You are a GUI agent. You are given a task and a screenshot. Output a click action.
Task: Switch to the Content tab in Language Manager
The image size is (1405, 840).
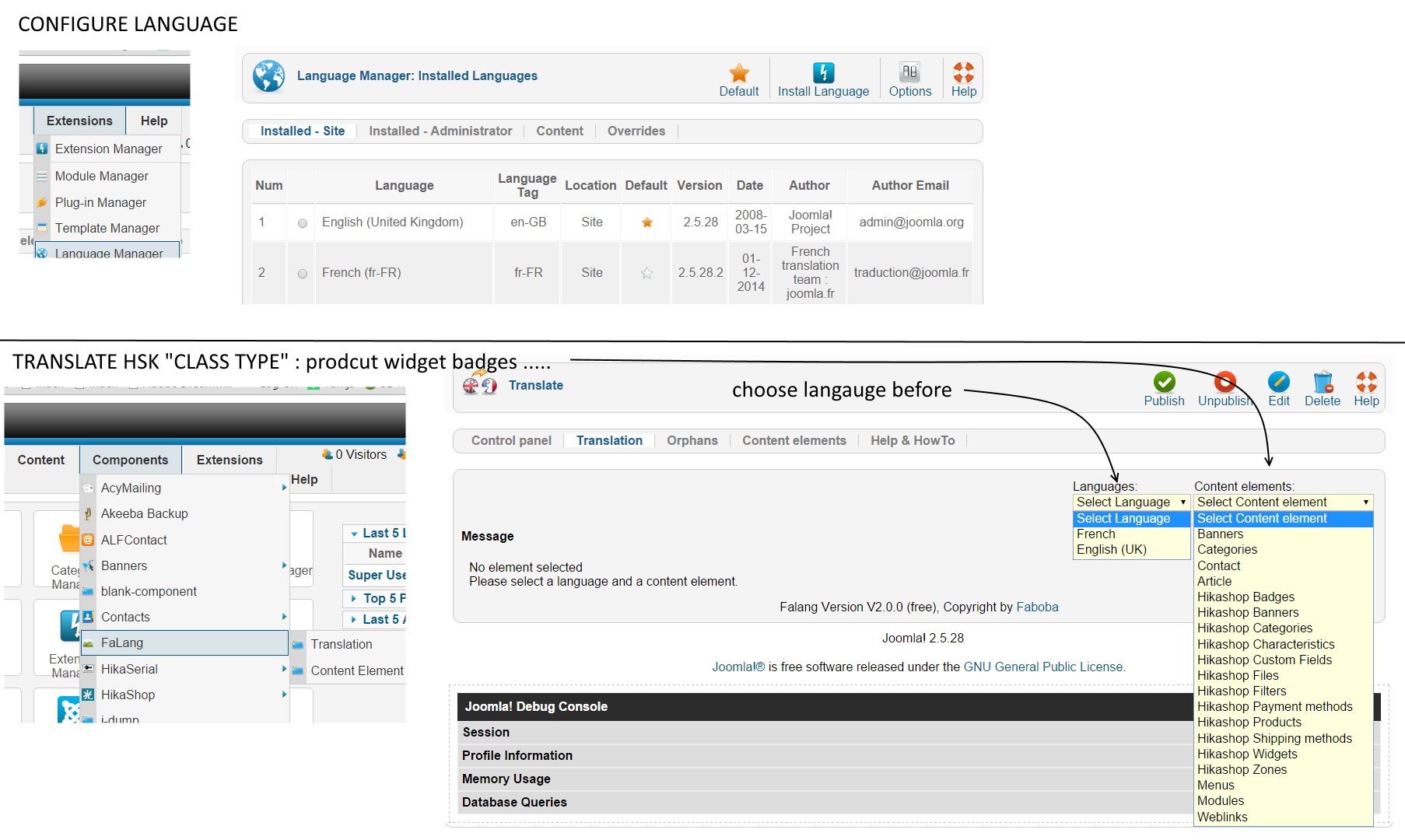(559, 131)
